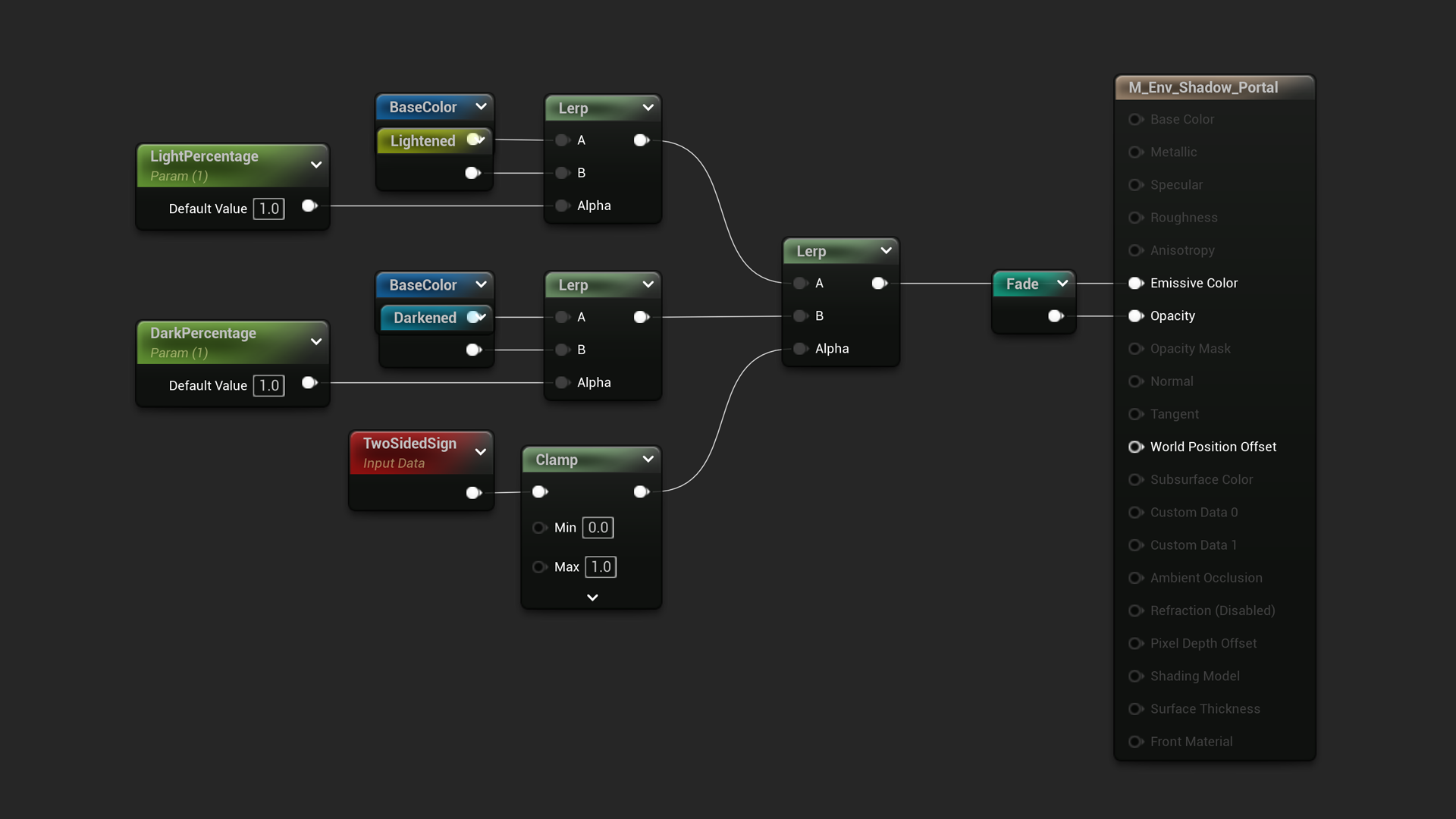
Task: Click the Clamp Max value field
Action: [601, 566]
